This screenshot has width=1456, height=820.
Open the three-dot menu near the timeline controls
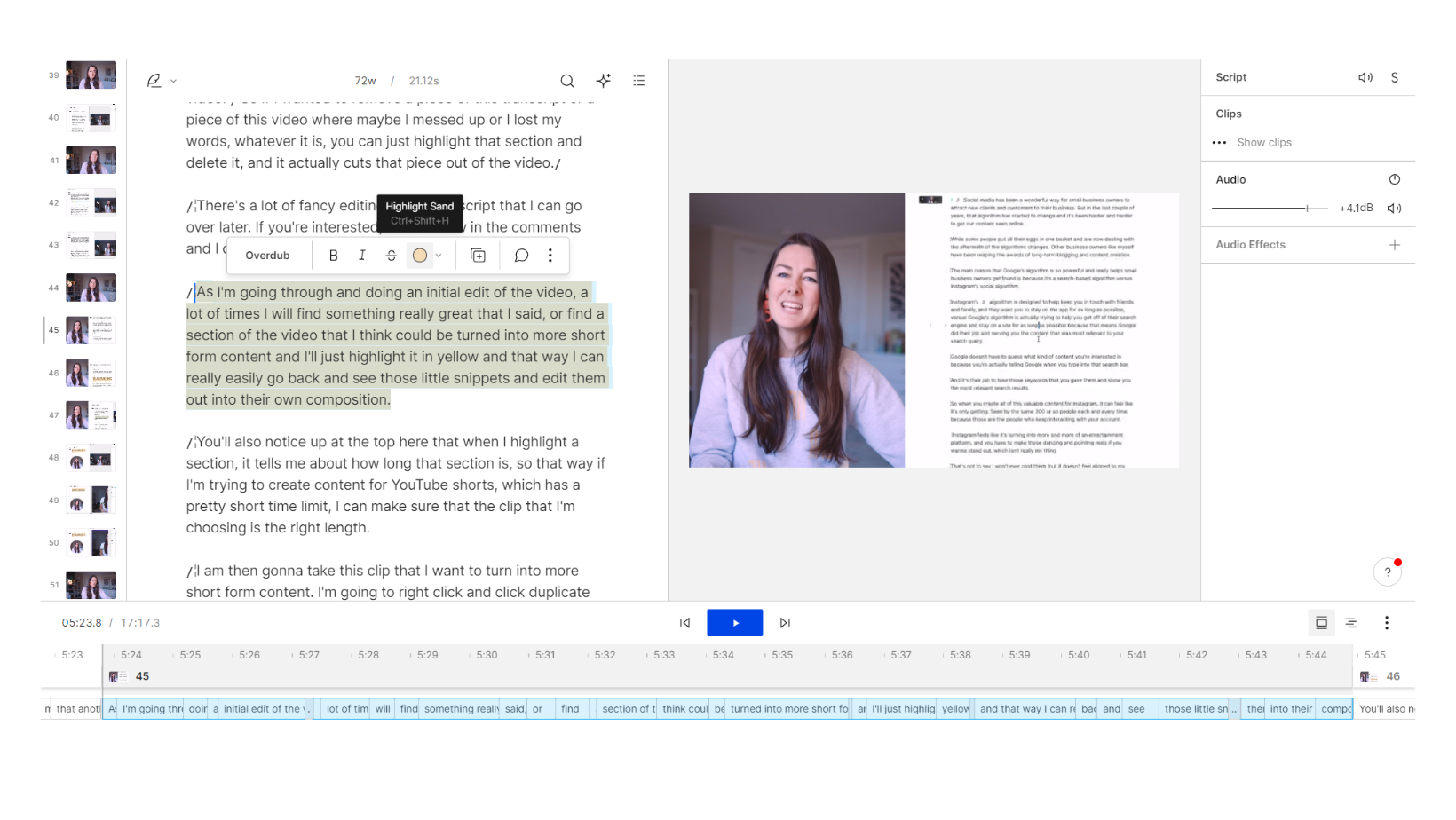[x=1386, y=622]
